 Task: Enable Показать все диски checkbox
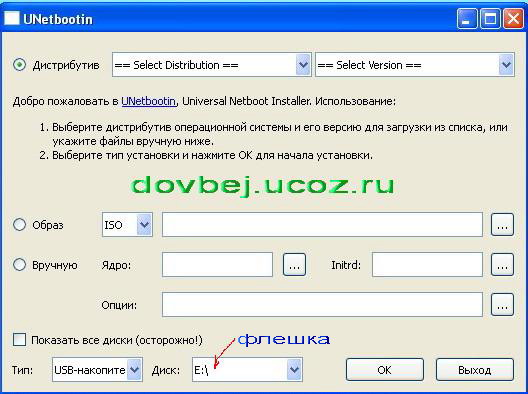point(19,339)
